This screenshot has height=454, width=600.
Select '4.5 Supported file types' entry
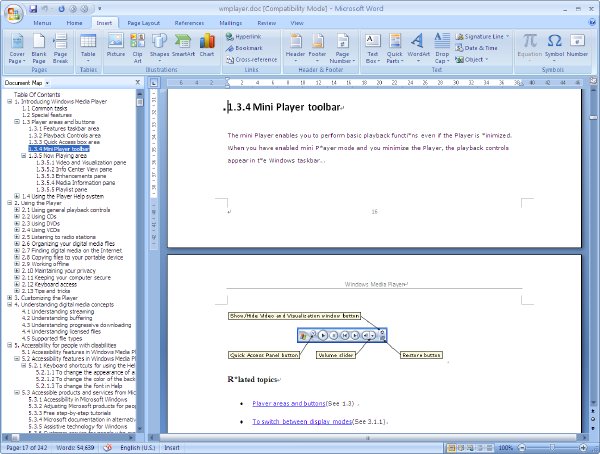coord(52,338)
